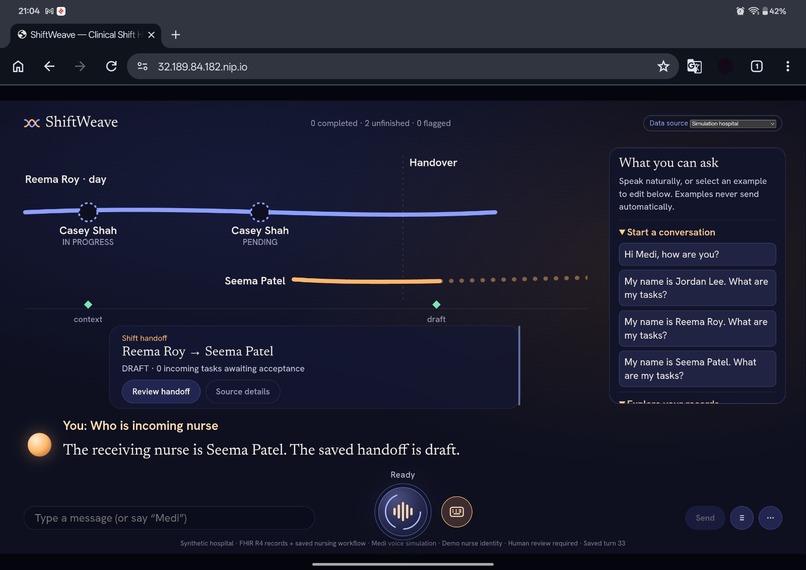Click the Reema Roy · day label
The height and width of the screenshot is (570, 806).
pyautogui.click(x=66, y=179)
